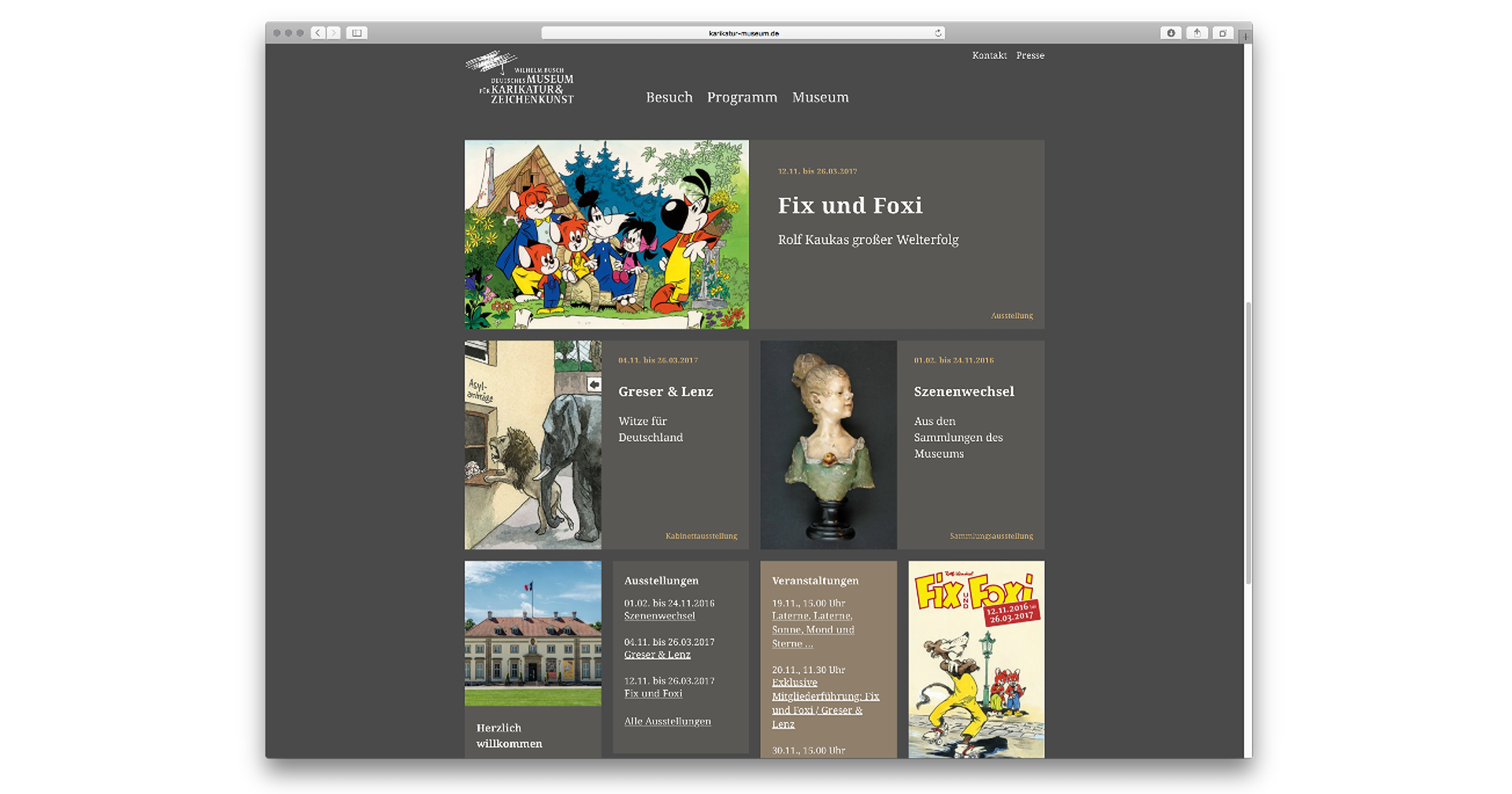
Task: Click the Kabinettausstellung label
Action: click(x=701, y=536)
